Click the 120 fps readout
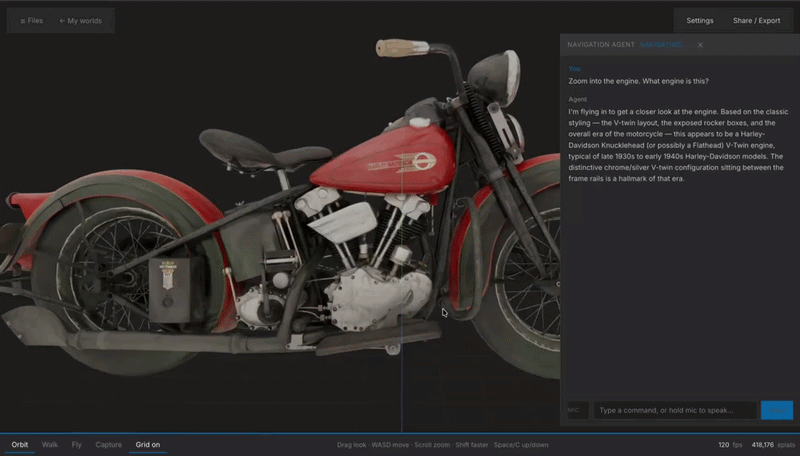 point(730,445)
